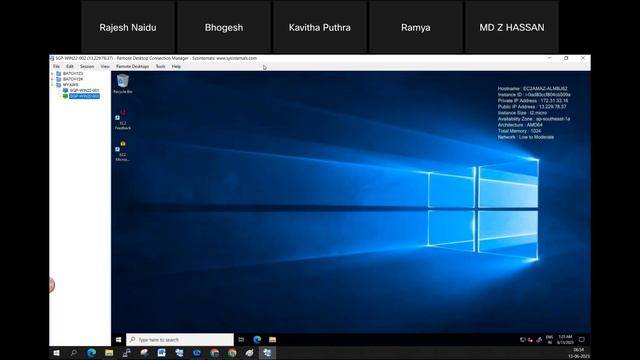Viewport: 640px width, 360px height.
Task: Select server SGP-WIN22-001 in tree
Action: [x=84, y=90]
